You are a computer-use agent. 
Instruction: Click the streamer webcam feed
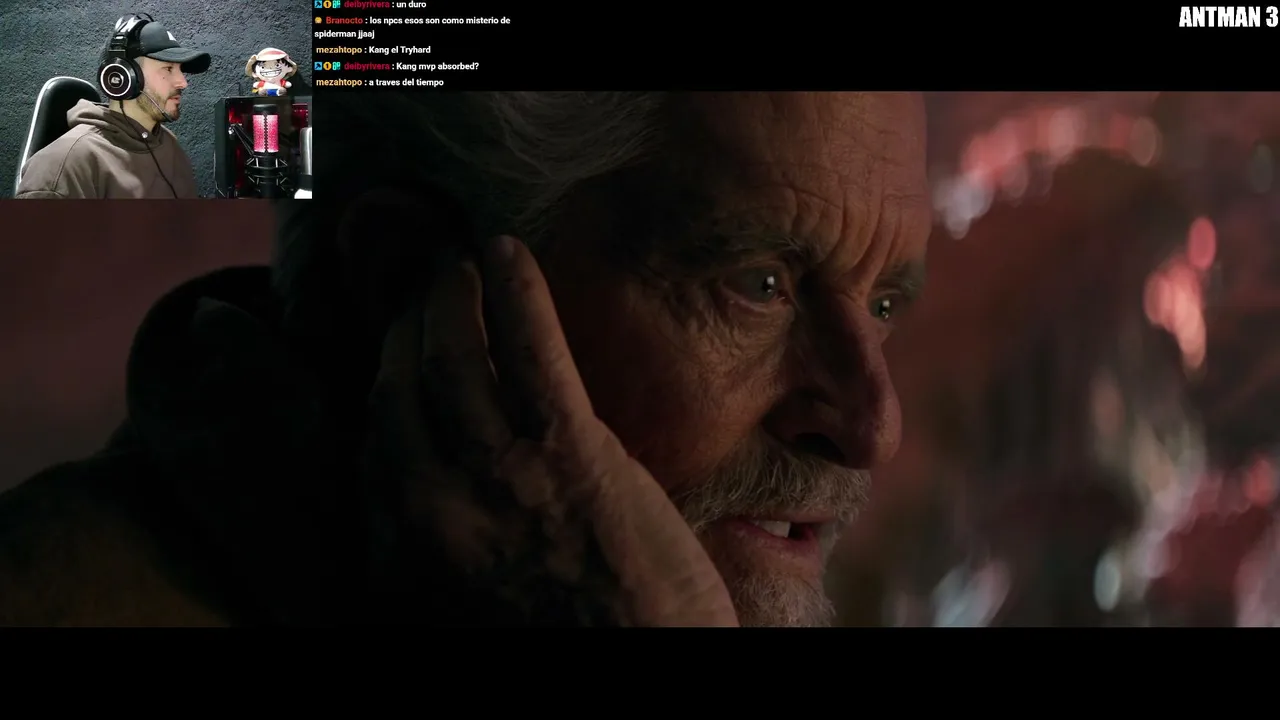click(156, 99)
